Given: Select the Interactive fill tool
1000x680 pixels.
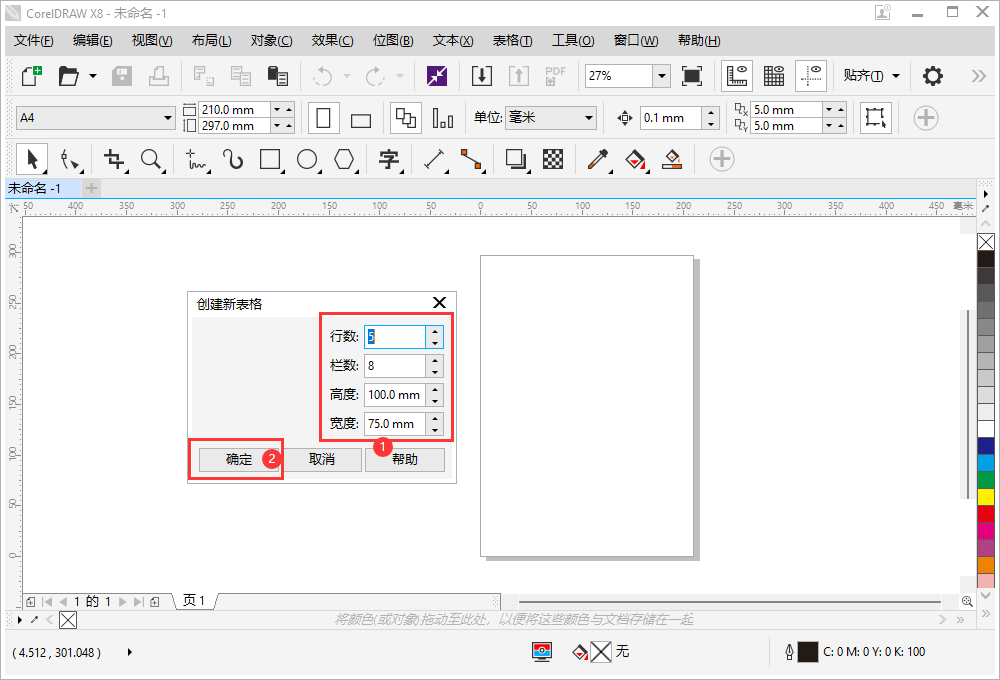Looking at the screenshot, I should [636, 159].
